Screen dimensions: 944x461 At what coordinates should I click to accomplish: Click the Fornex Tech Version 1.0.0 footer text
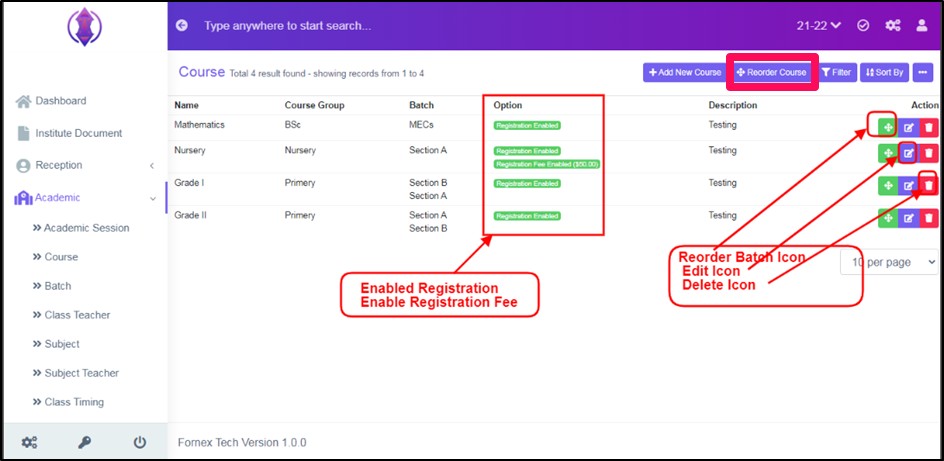point(242,442)
